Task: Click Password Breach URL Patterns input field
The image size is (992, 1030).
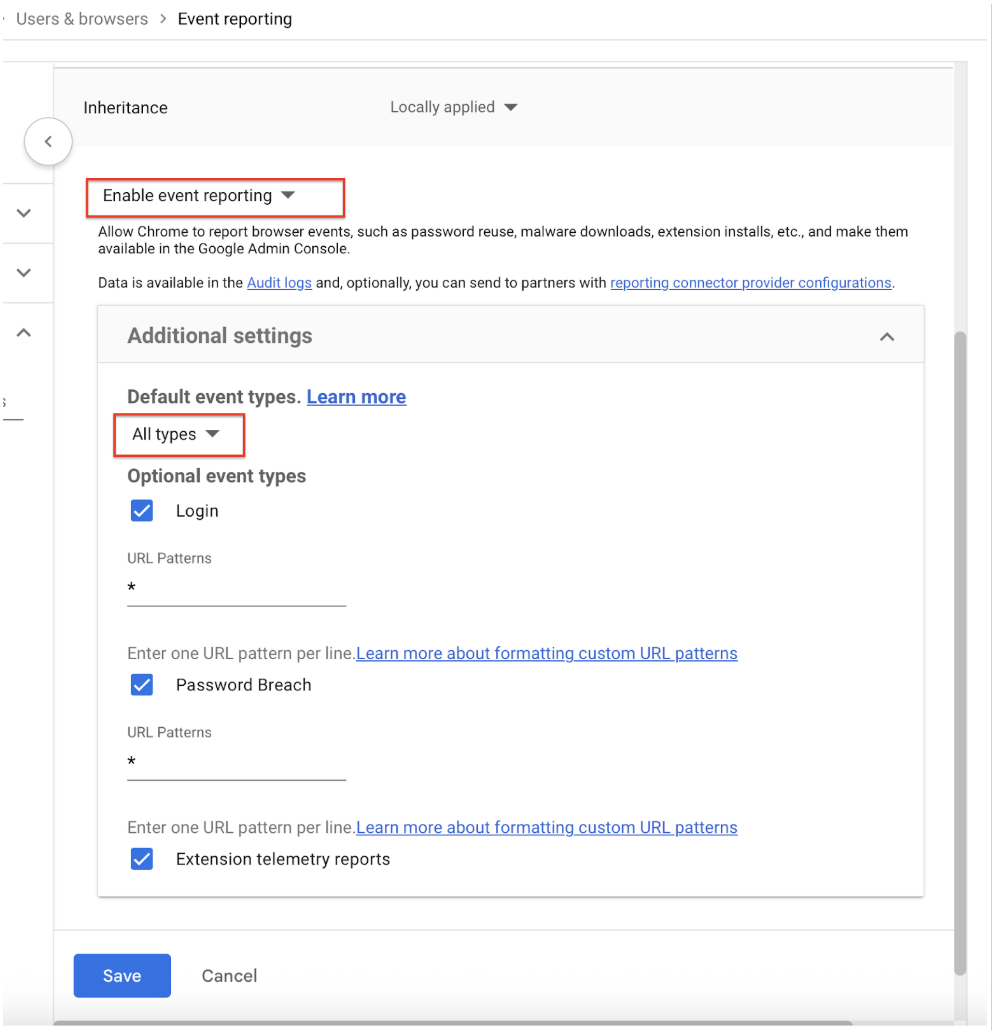Action: click(x=236, y=764)
